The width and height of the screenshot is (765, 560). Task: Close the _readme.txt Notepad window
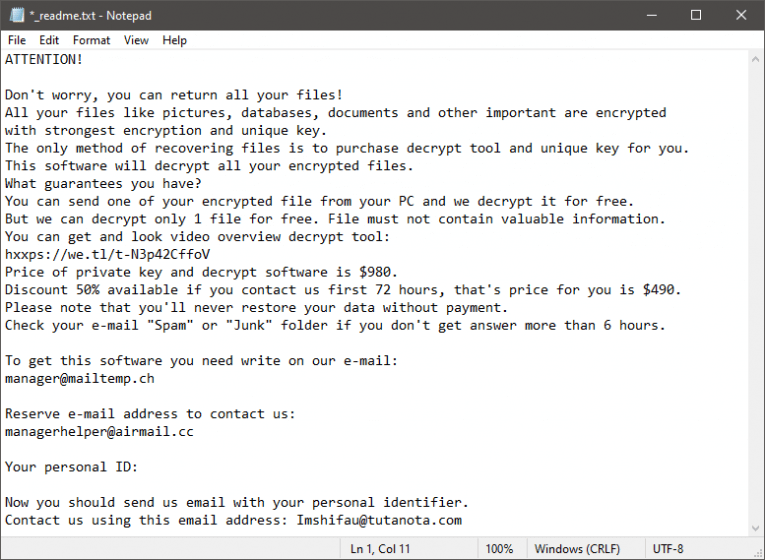pos(742,15)
